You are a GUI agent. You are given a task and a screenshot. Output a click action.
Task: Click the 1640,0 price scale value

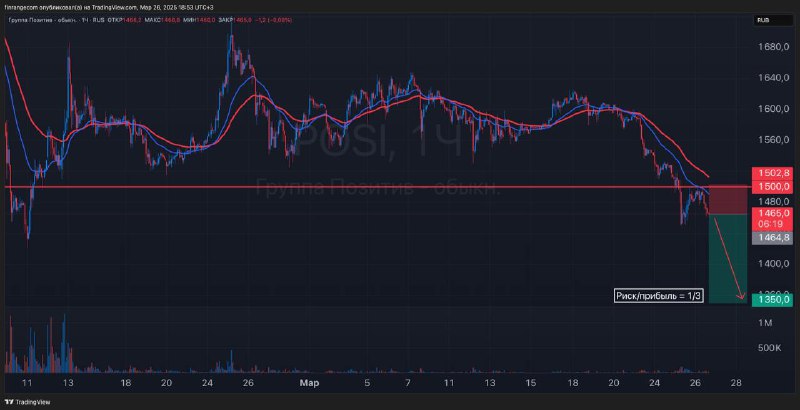773,78
